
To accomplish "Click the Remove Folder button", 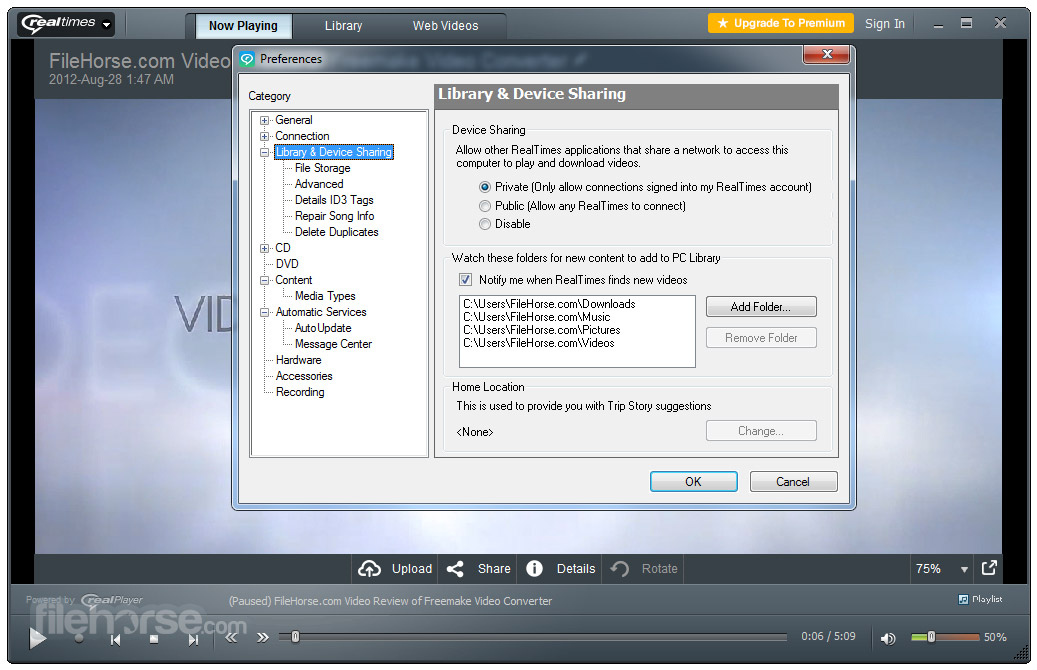I will 761,338.
